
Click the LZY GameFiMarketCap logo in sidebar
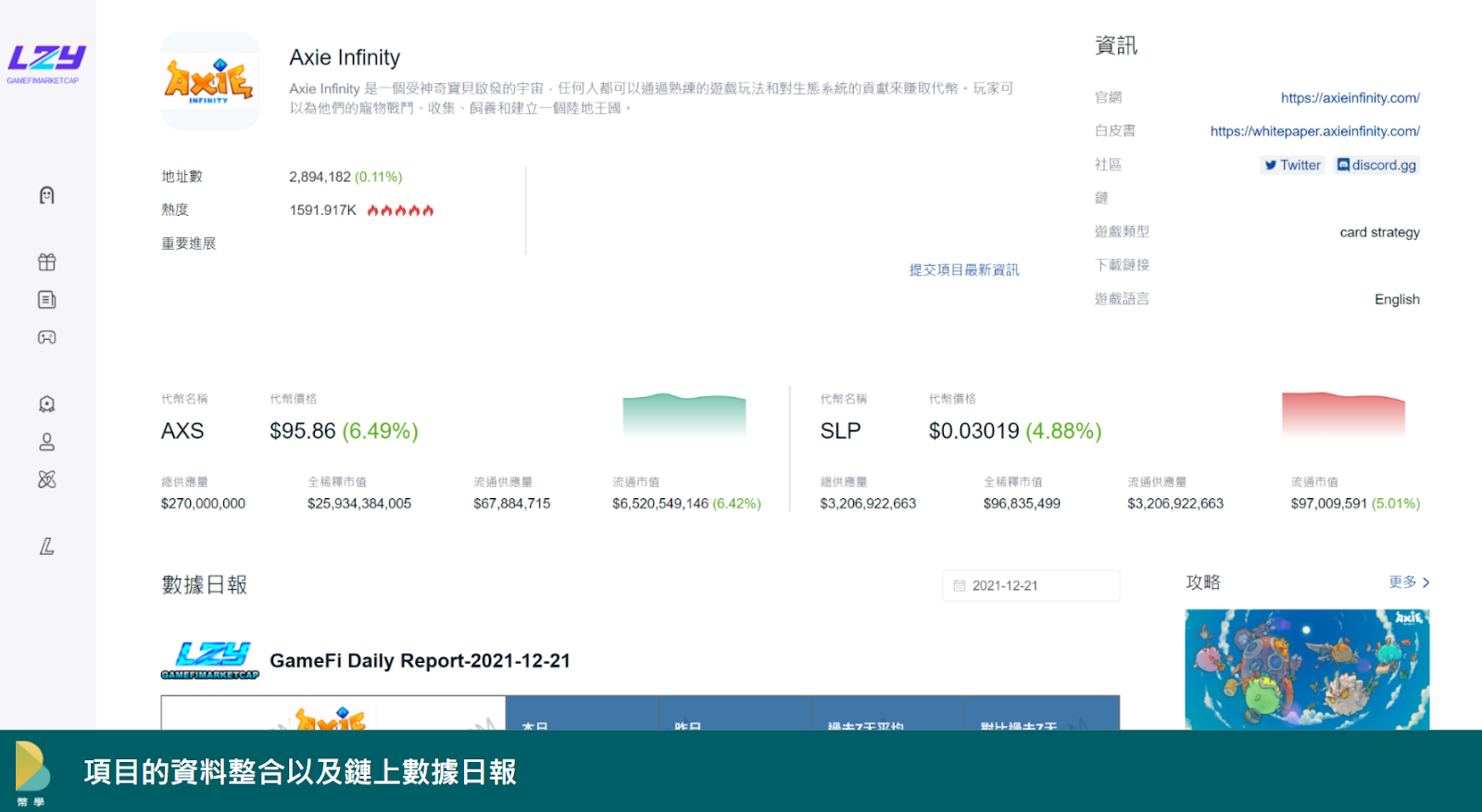point(46,64)
